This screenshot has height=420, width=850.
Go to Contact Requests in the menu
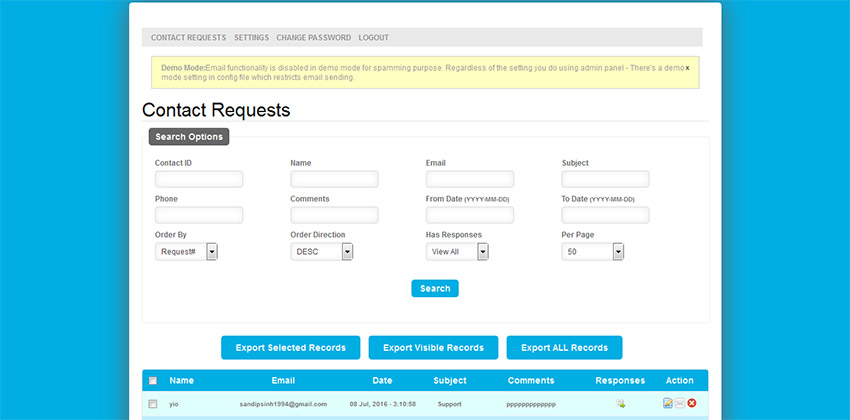click(189, 38)
